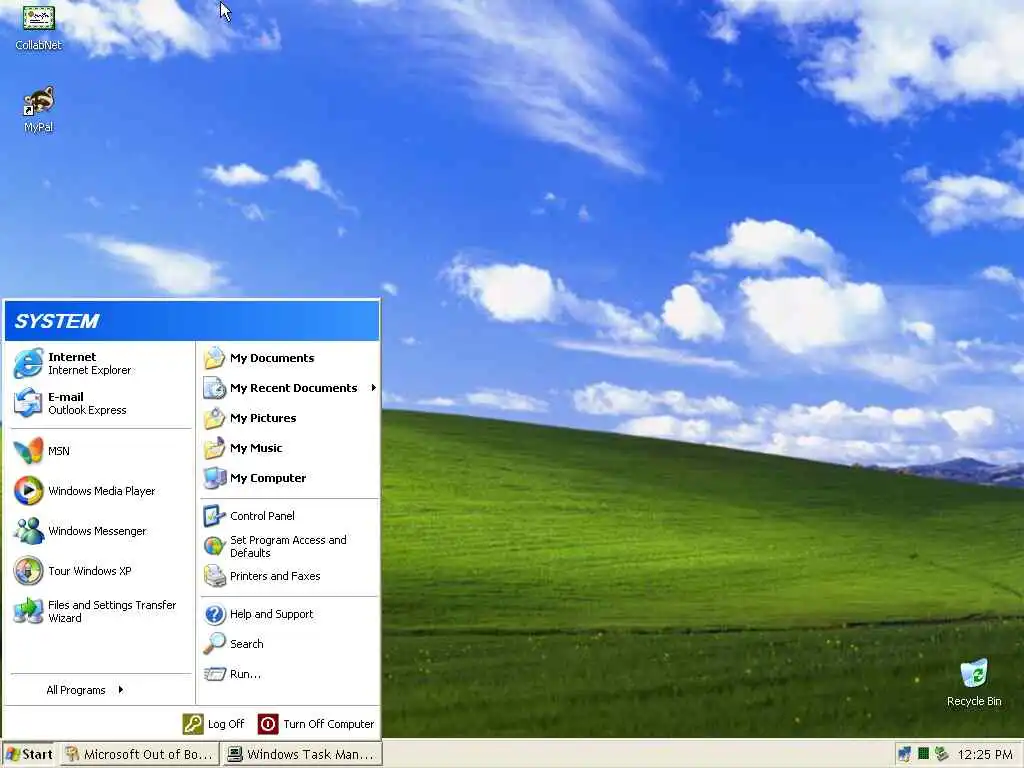The width and height of the screenshot is (1024, 768).
Task: Click the 12:25 PM clock
Action: coord(985,755)
